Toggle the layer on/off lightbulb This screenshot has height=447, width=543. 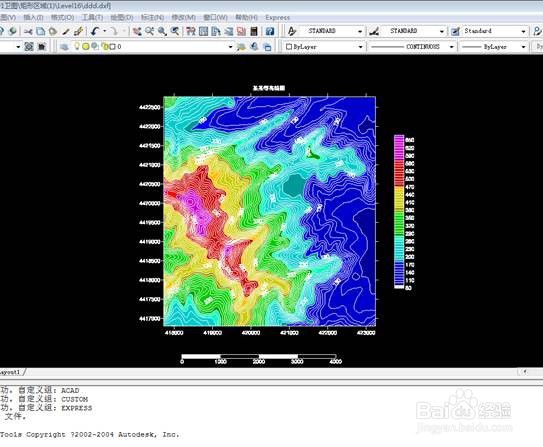pos(77,46)
